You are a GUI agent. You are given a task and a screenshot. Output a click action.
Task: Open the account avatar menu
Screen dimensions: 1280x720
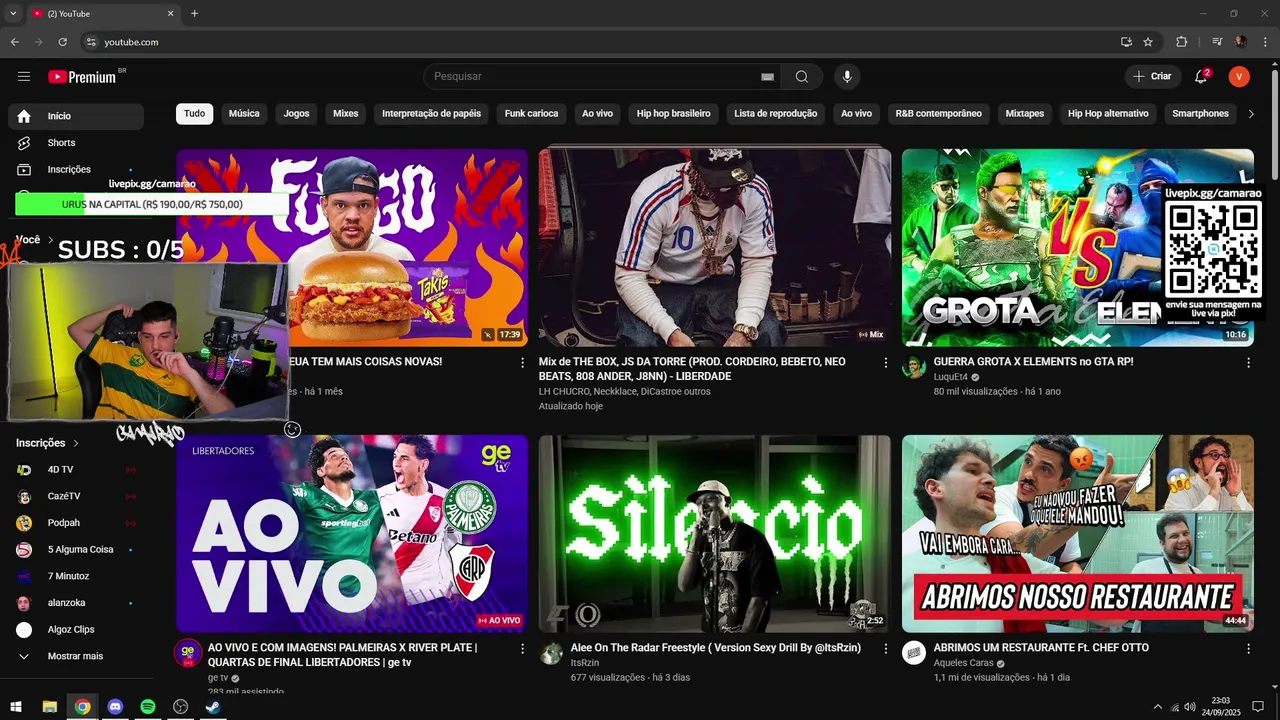tap(1239, 76)
